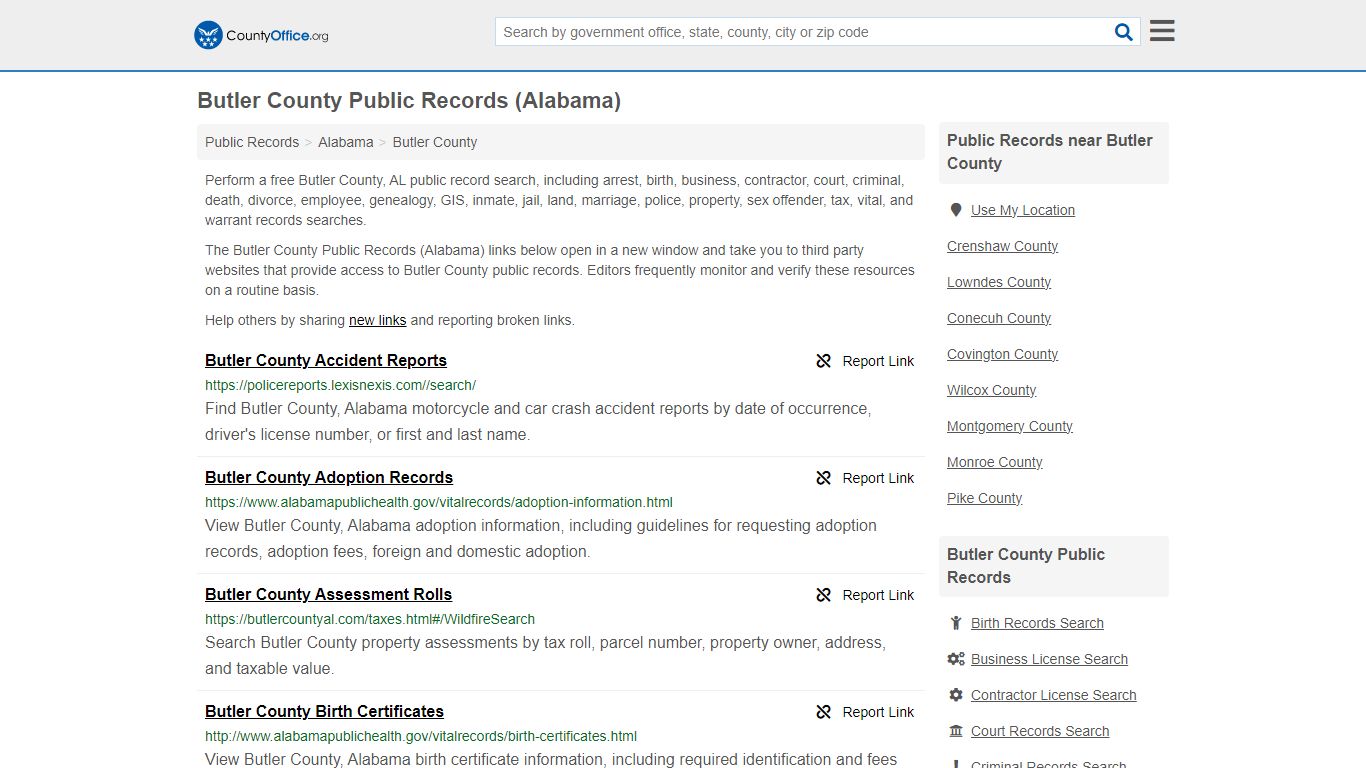The height and width of the screenshot is (768, 1366).
Task: Go to Montgomery County records
Action: tap(1010, 426)
